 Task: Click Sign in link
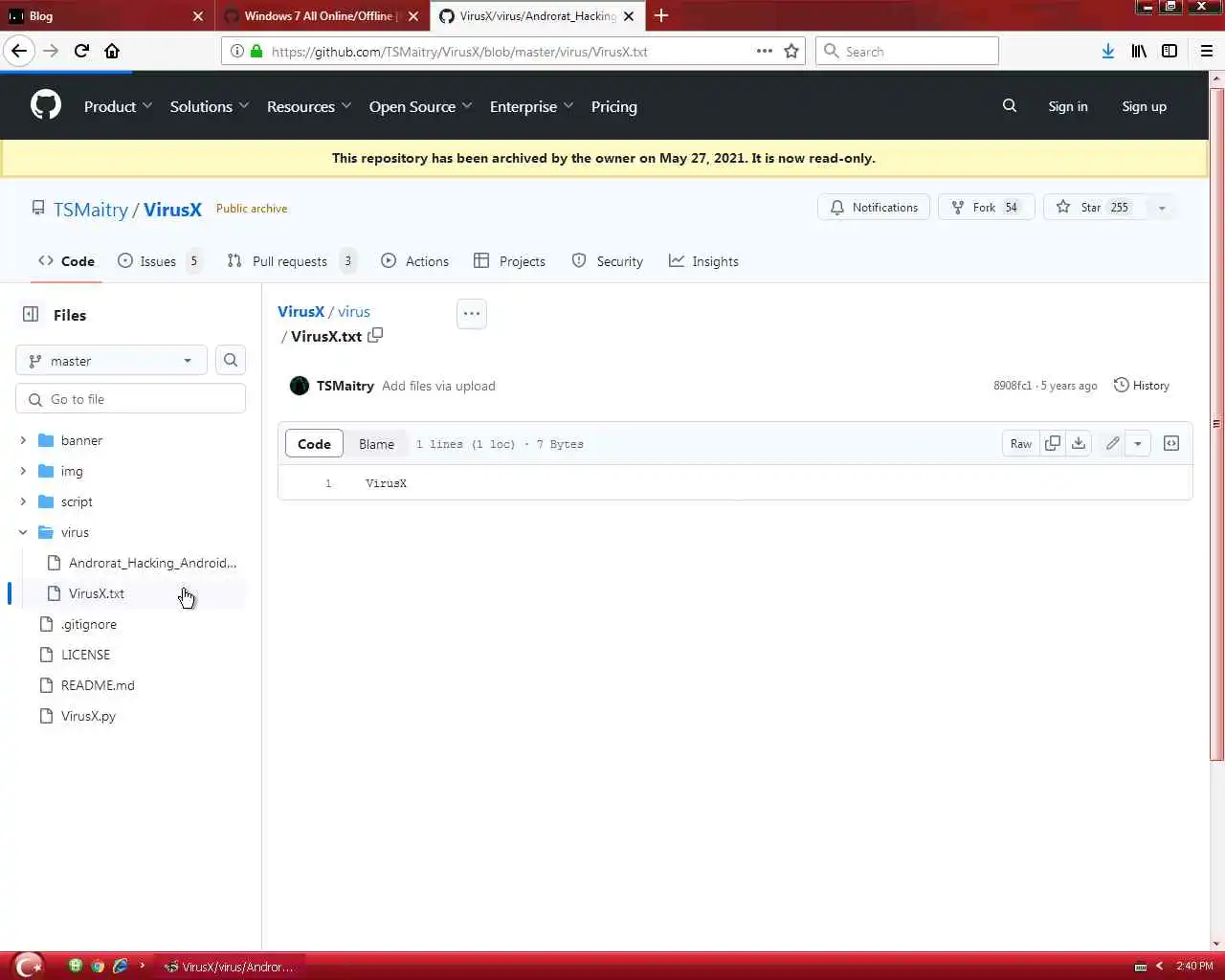pos(1068,106)
